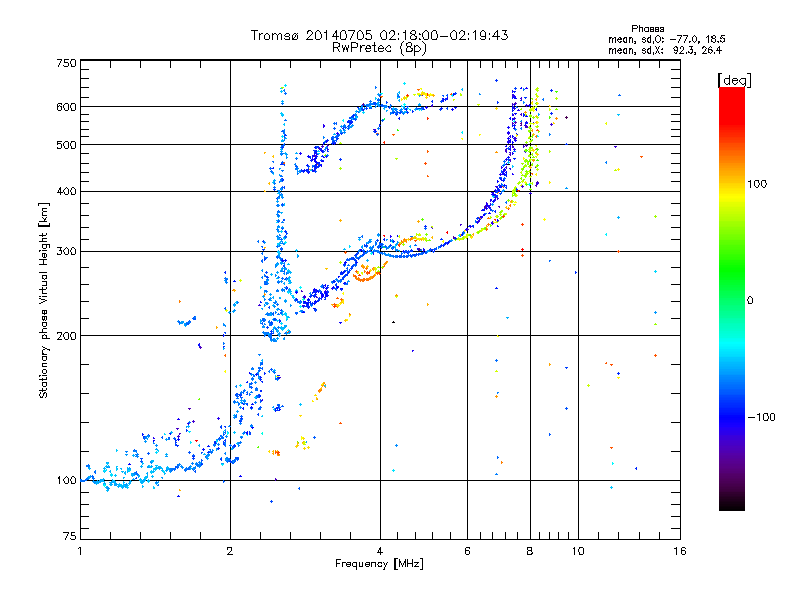Click the x-axis label '8'
This screenshot has width=800, height=600.
click(530, 551)
